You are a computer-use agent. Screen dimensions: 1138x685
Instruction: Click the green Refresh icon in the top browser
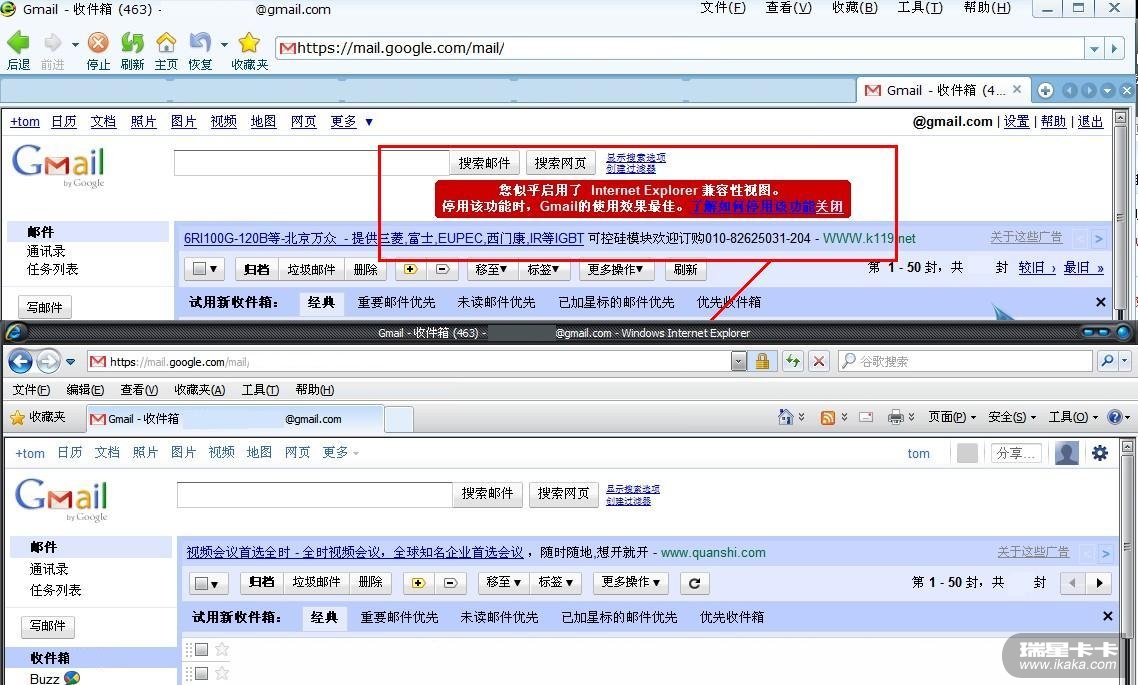132,43
